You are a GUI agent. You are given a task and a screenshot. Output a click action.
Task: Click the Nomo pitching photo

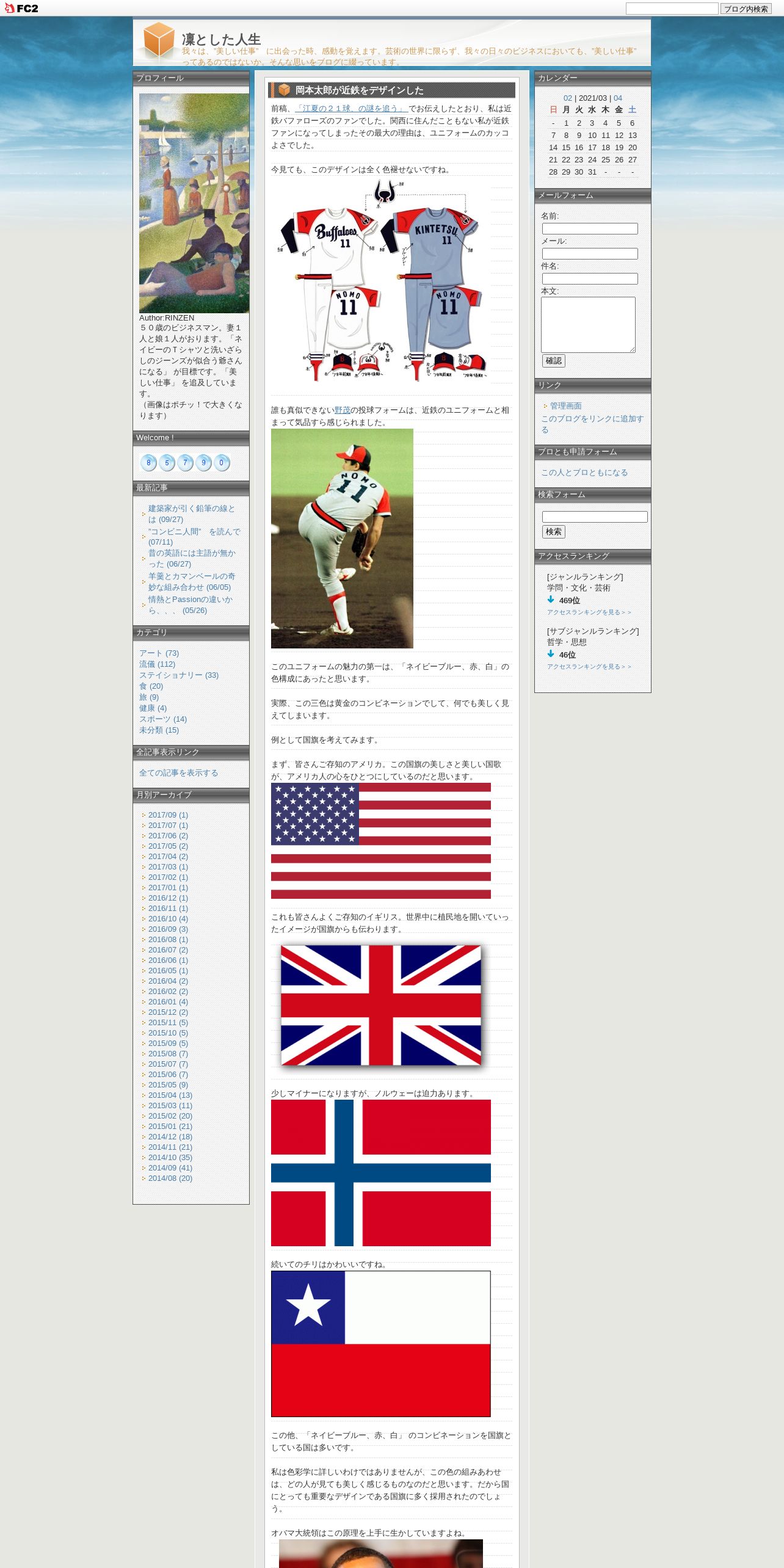[342, 539]
